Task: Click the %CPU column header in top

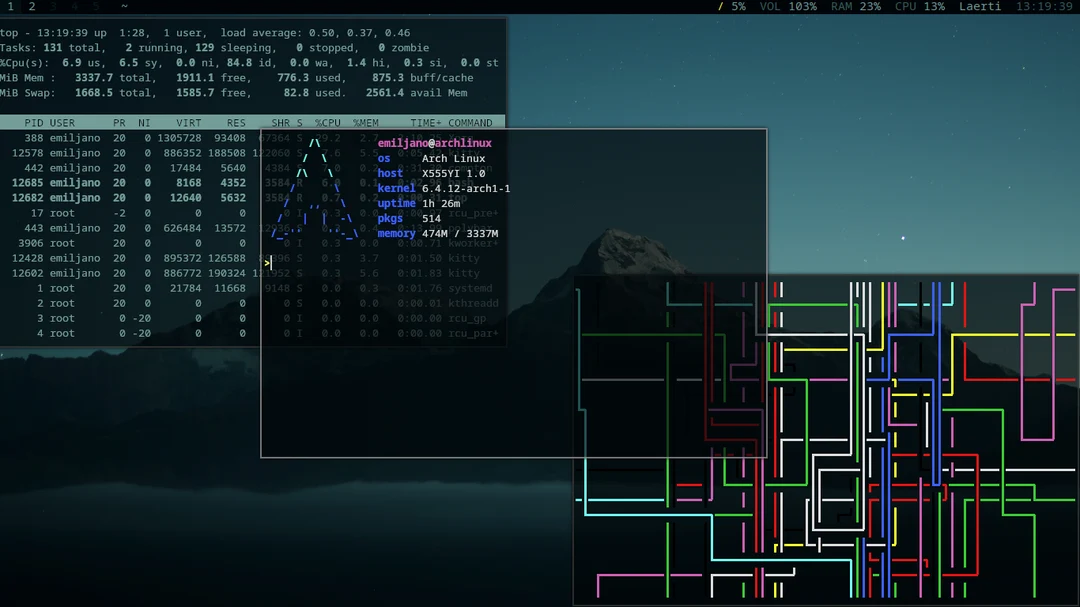Action: [x=325, y=122]
